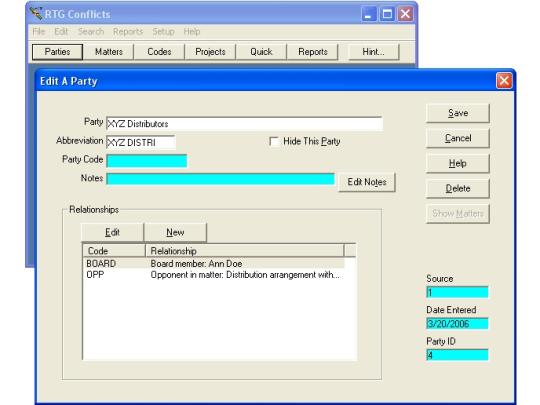Select the Quick toolbar button
This screenshot has width=540, height=405.
(261, 52)
